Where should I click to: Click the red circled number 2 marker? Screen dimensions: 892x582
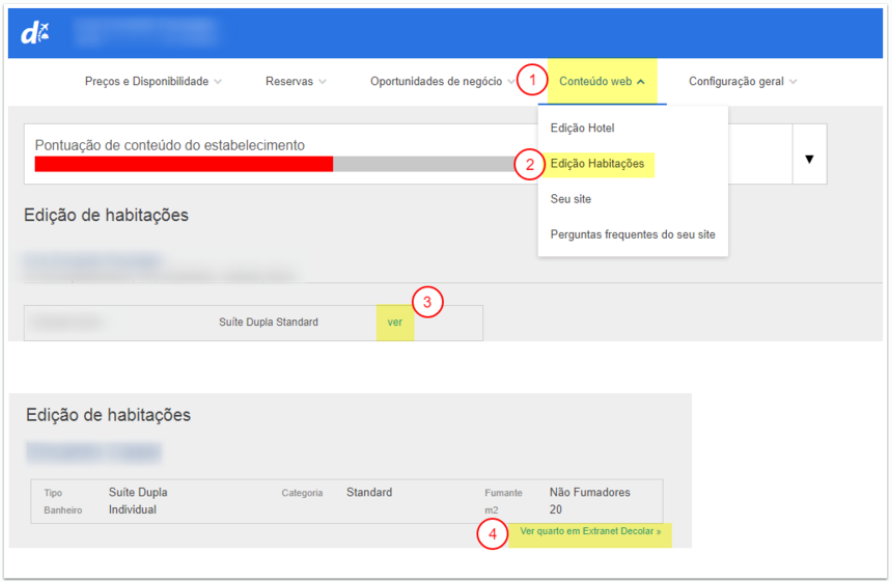pos(529,163)
